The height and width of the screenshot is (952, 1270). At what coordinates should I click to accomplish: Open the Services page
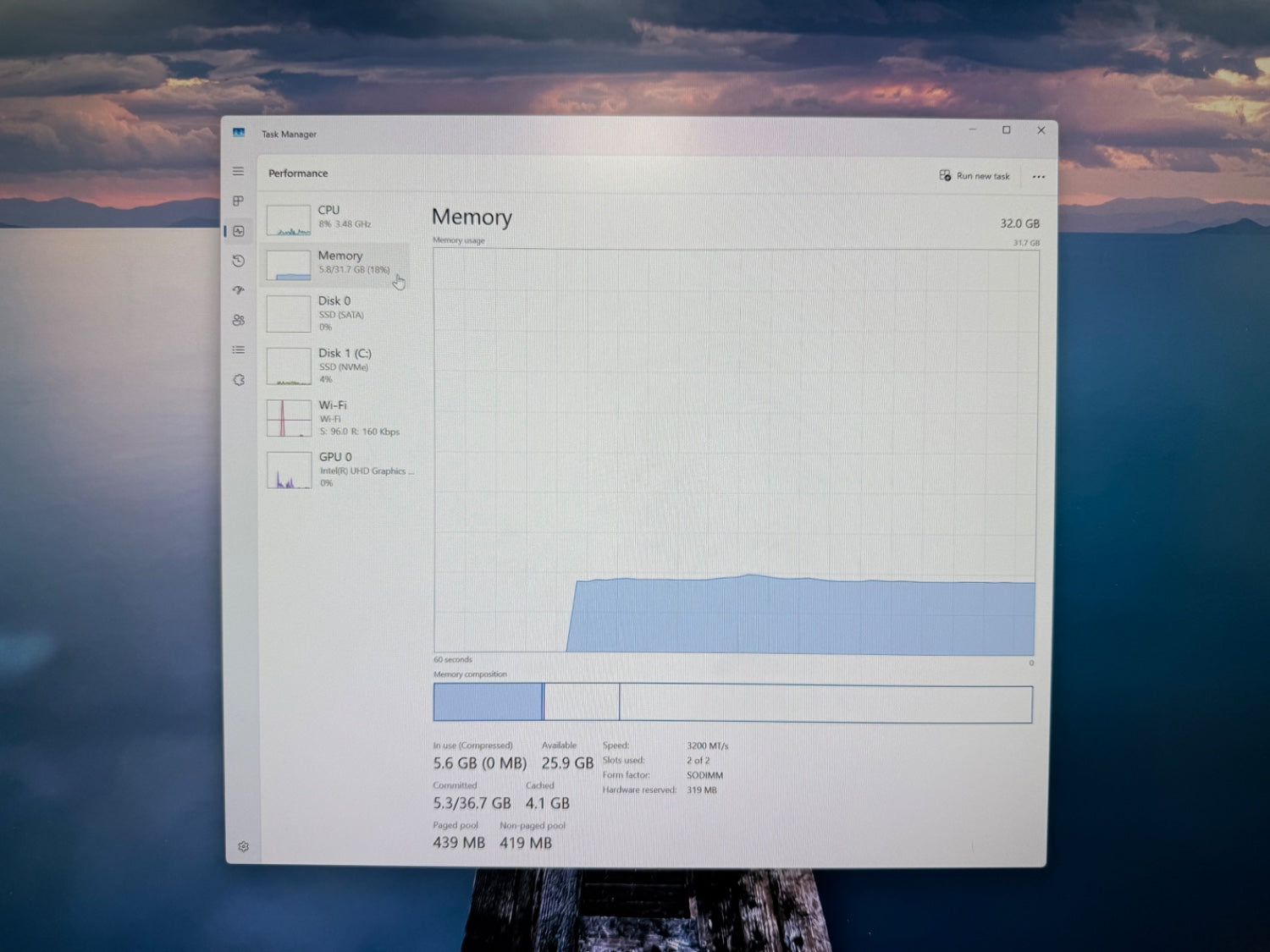[239, 380]
